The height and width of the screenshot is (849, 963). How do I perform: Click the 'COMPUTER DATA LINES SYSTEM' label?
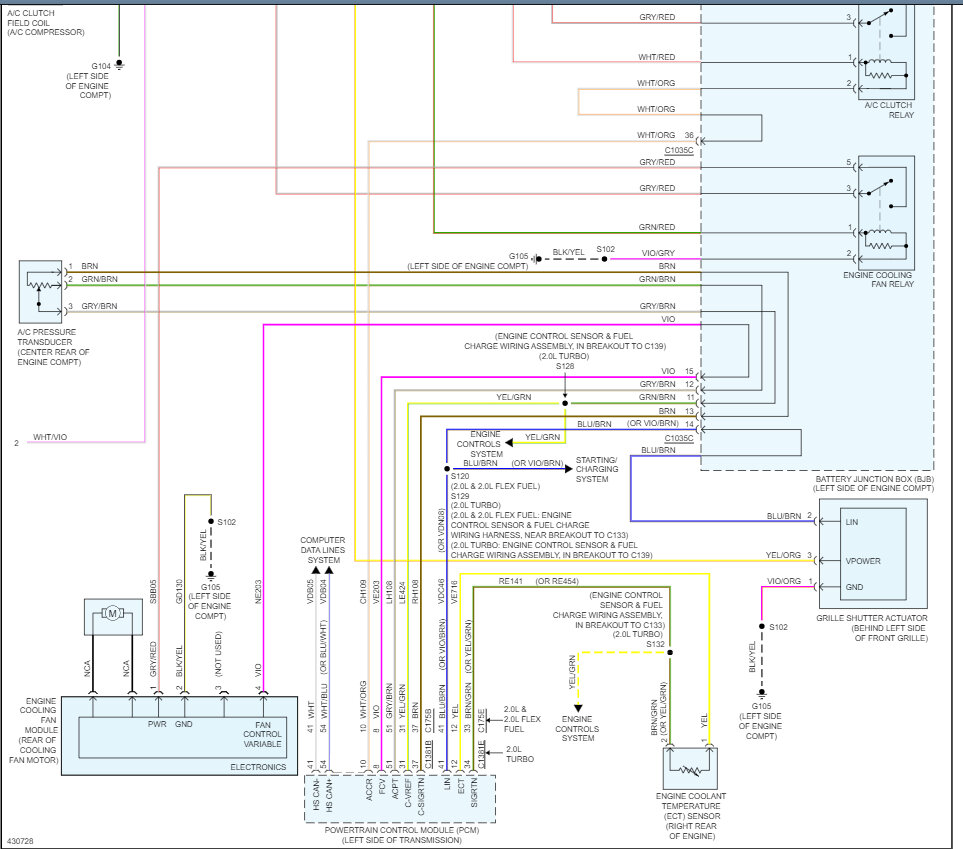tap(323, 550)
